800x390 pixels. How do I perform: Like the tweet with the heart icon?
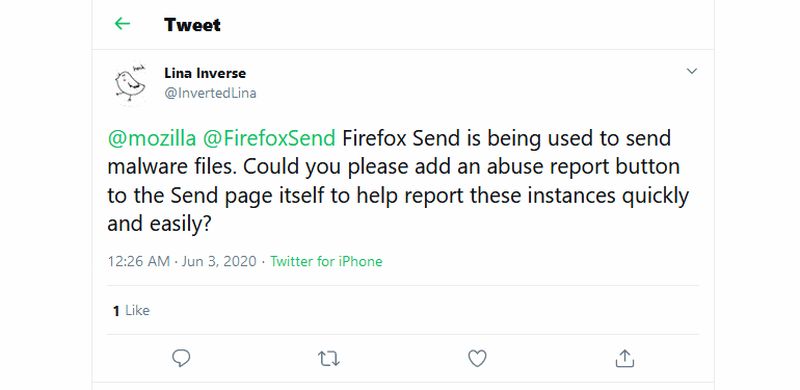click(x=477, y=358)
